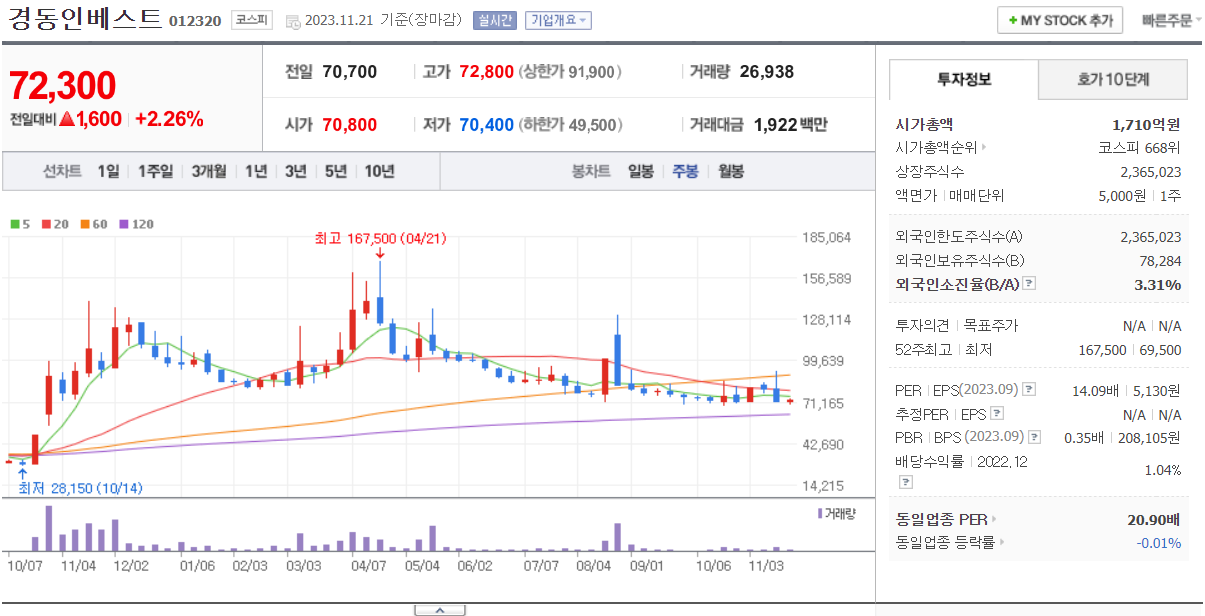Open help icon next to PBR BPS(2023.09)

pos(1034,437)
